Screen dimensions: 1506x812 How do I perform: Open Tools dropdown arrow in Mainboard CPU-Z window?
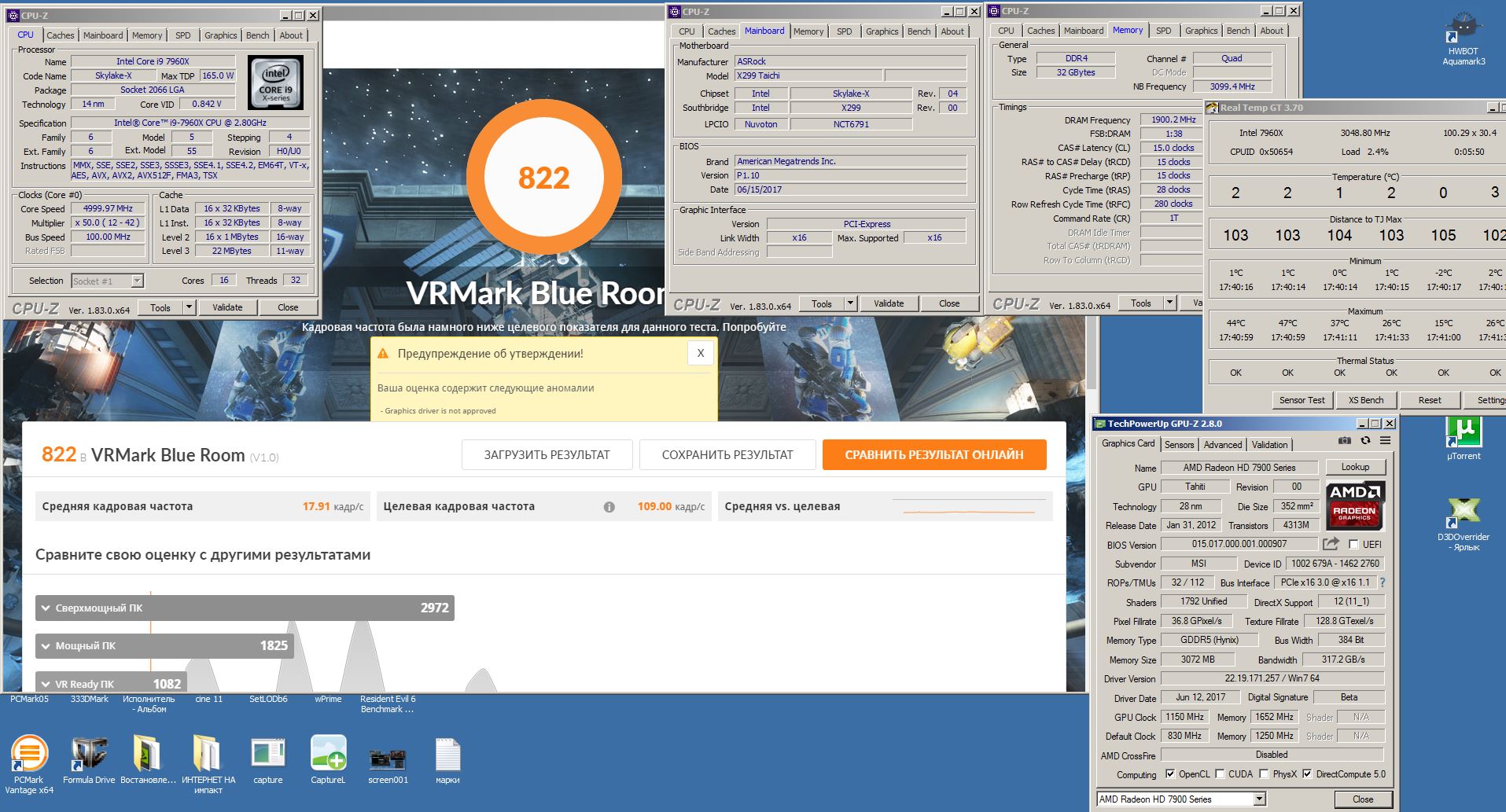pos(850,303)
